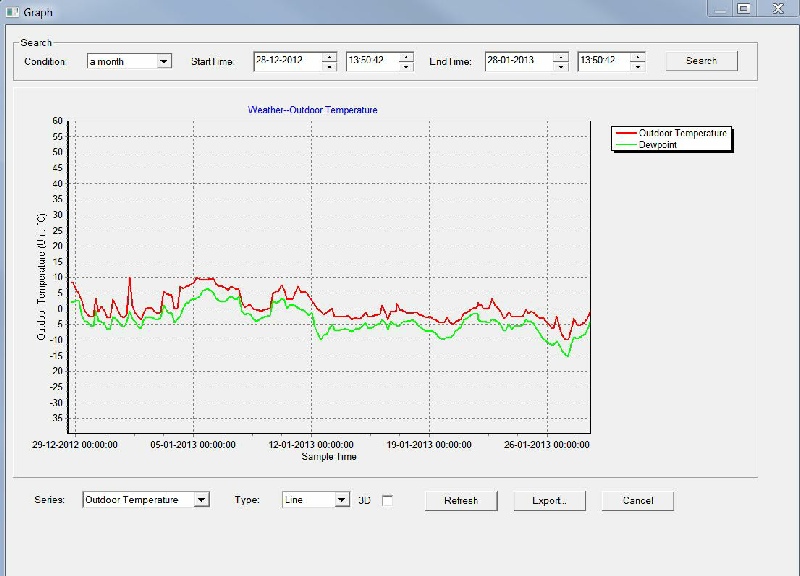Viewport: 800px width, 576px height.
Task: Increase the end time using up arrow
Action: click(638, 56)
